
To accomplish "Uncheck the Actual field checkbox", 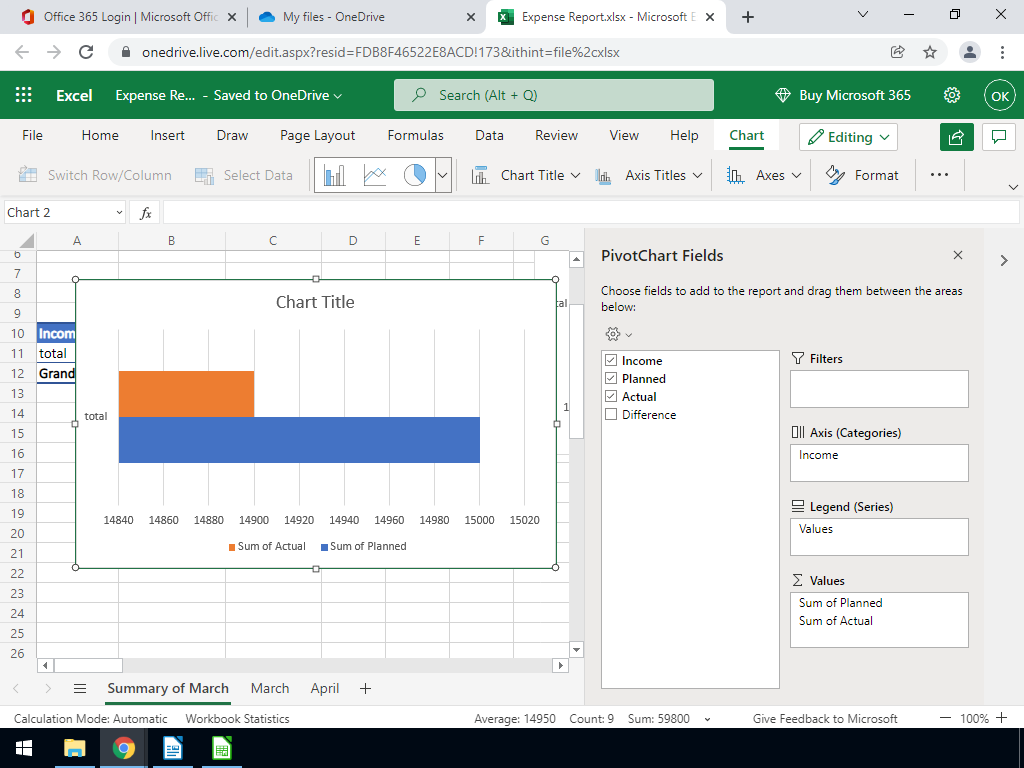I will [611, 397].
